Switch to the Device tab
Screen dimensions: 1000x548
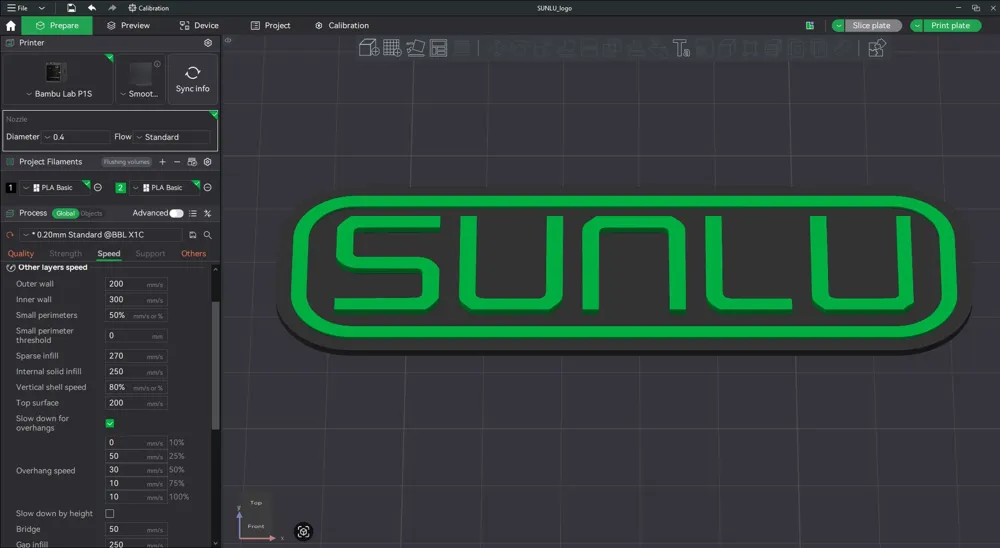[199, 26]
